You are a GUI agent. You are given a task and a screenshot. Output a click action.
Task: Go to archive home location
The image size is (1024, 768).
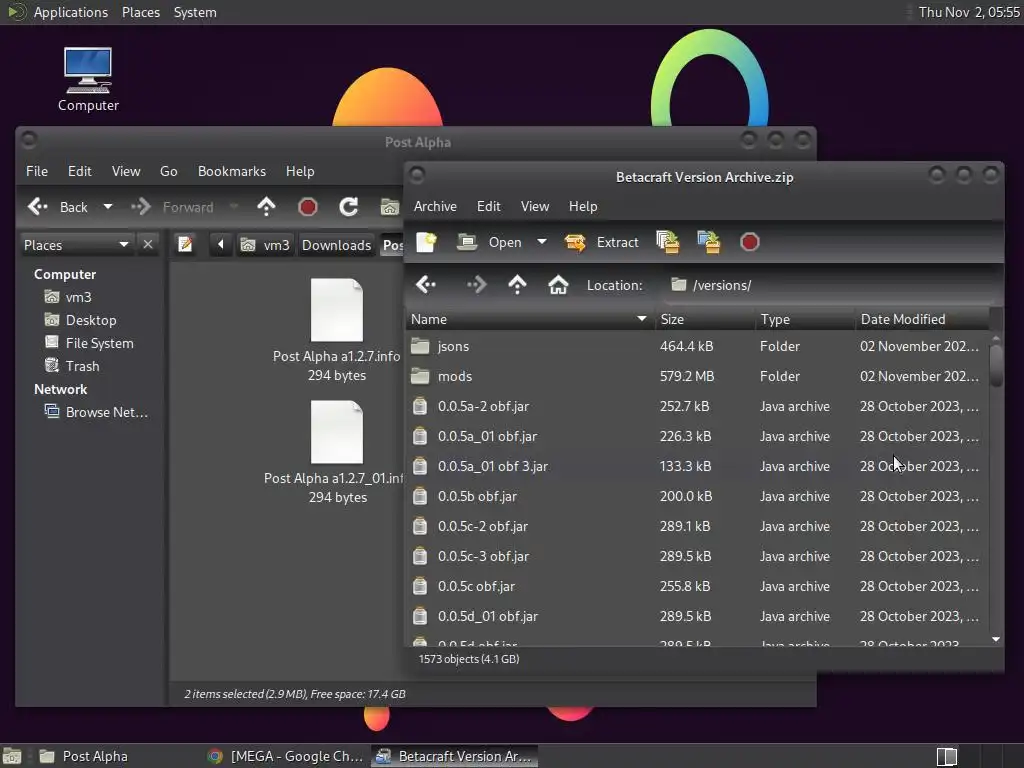(x=558, y=285)
